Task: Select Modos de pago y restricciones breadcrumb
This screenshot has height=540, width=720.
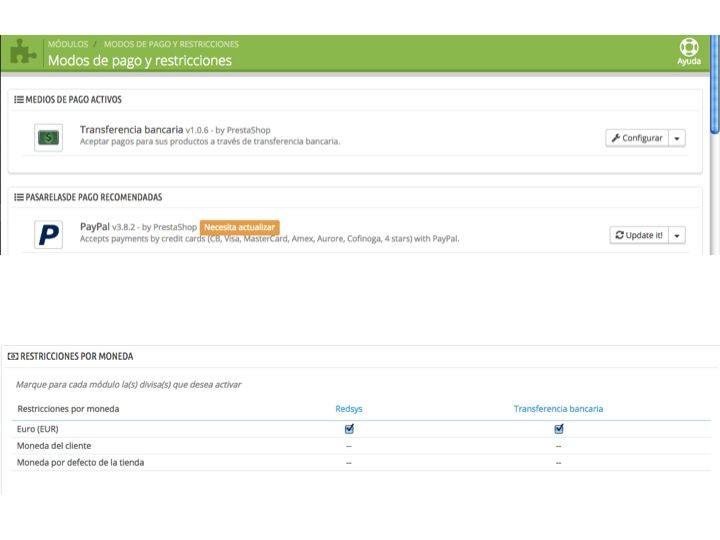Action: click(x=171, y=44)
